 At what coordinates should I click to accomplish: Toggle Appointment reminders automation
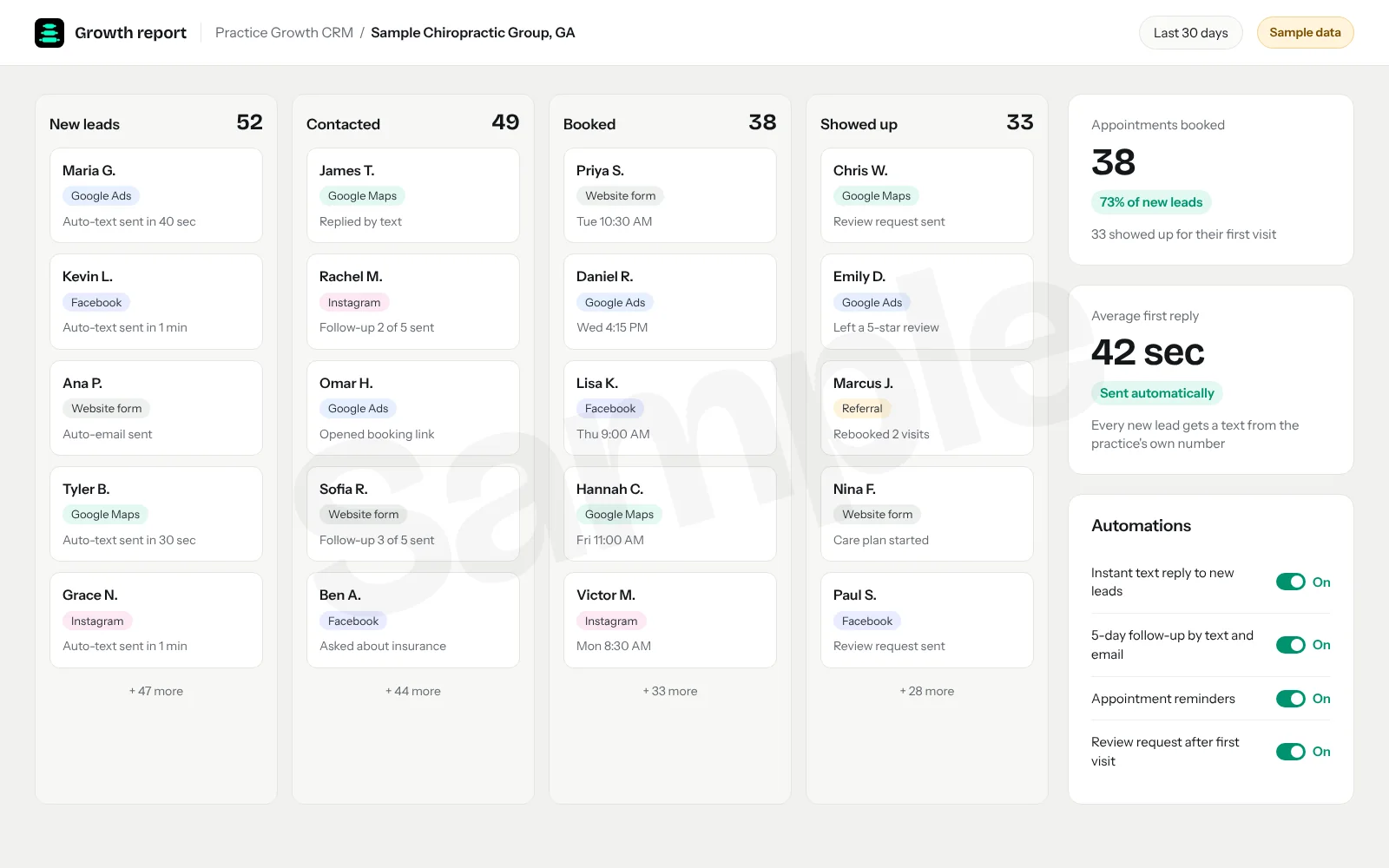[x=1290, y=699]
